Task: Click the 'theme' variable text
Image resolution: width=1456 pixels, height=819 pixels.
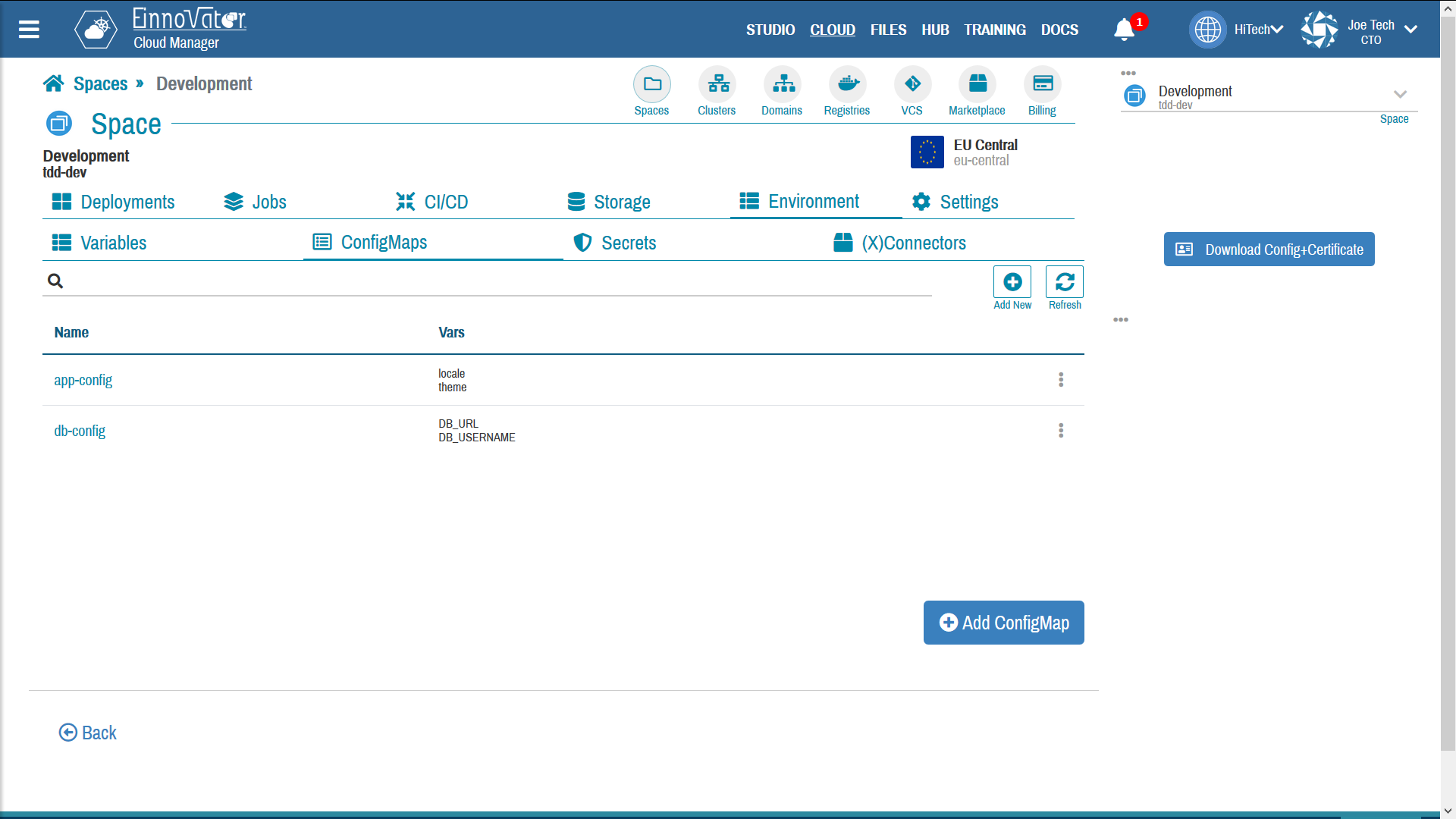Action: (x=452, y=388)
